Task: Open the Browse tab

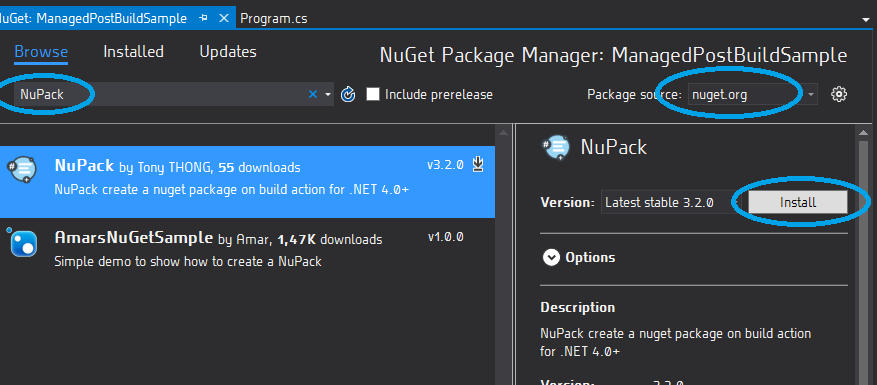Action: click(41, 52)
